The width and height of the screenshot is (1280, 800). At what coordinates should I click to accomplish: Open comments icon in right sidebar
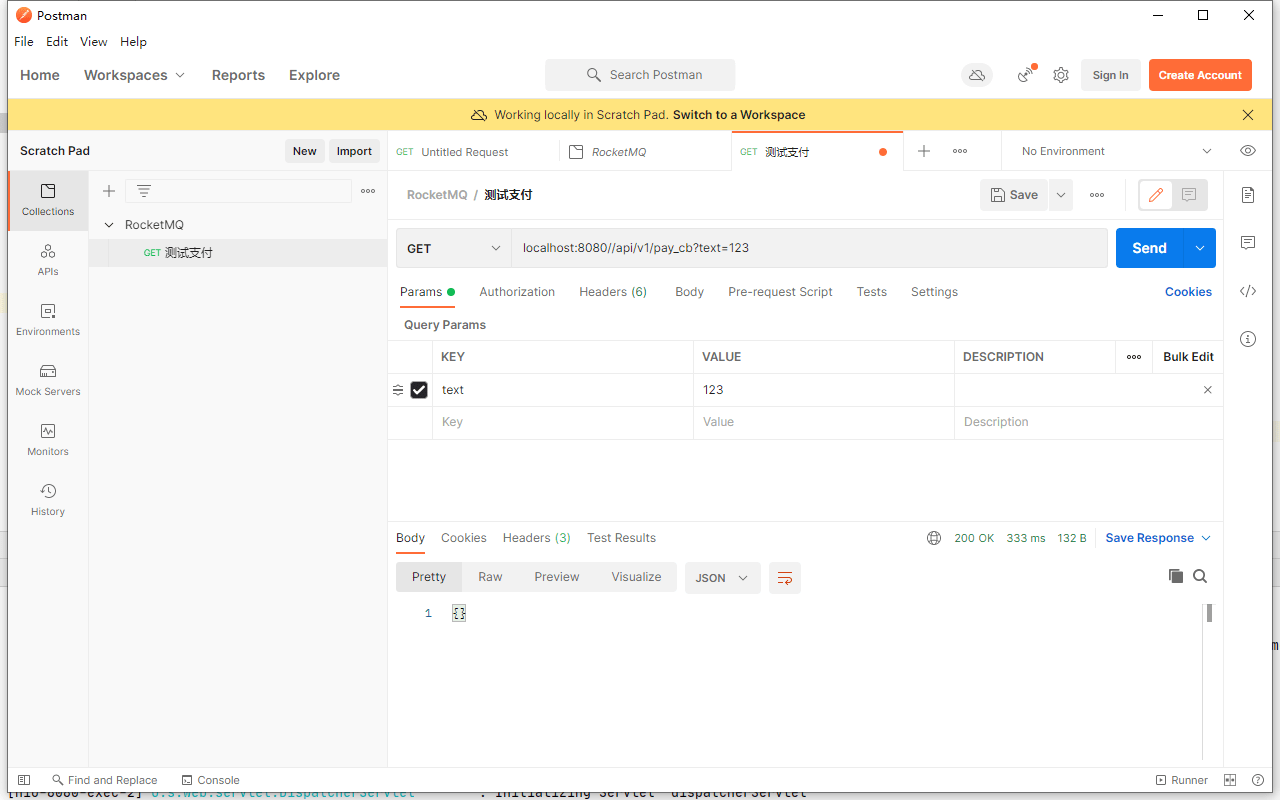[x=1248, y=243]
